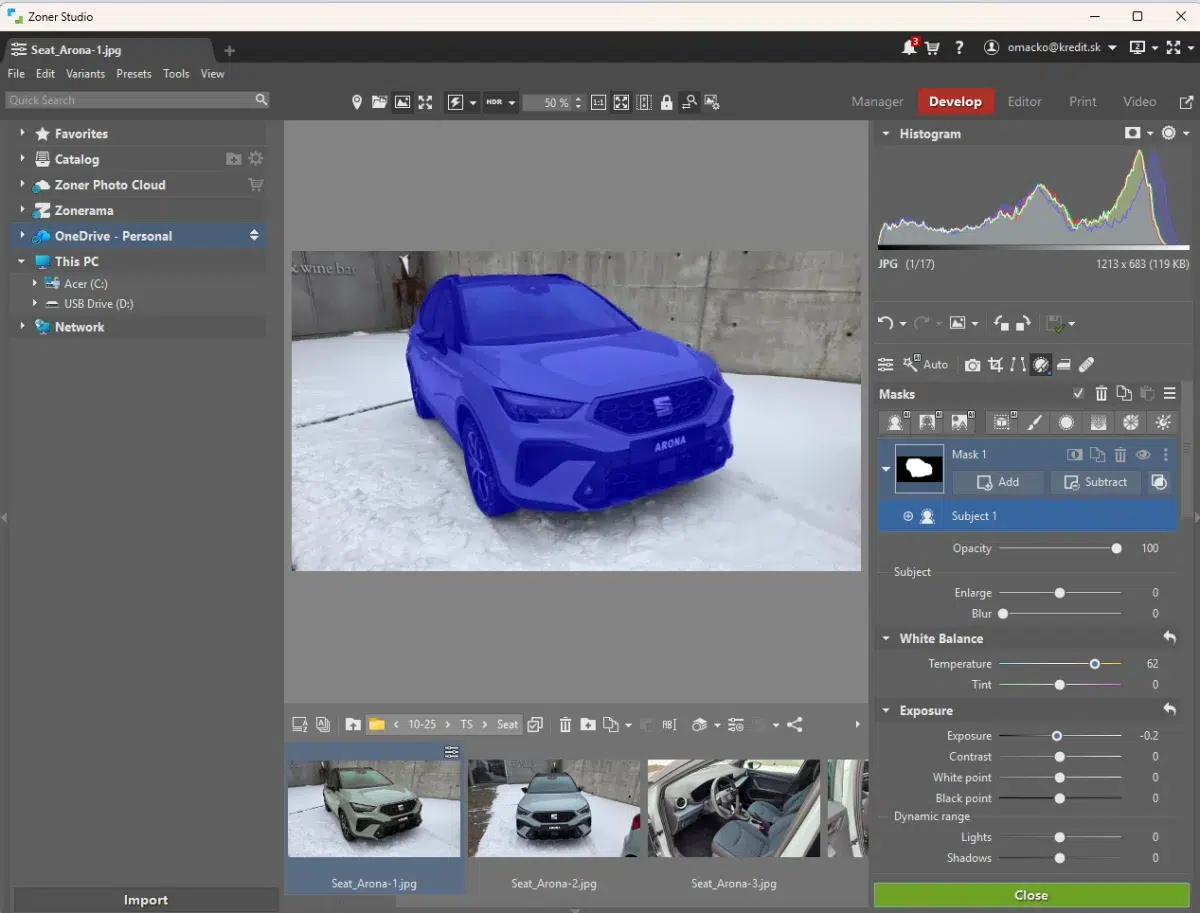The height and width of the screenshot is (913, 1200).
Task: Toggle the zoom lock padlock icon
Action: click(x=666, y=102)
